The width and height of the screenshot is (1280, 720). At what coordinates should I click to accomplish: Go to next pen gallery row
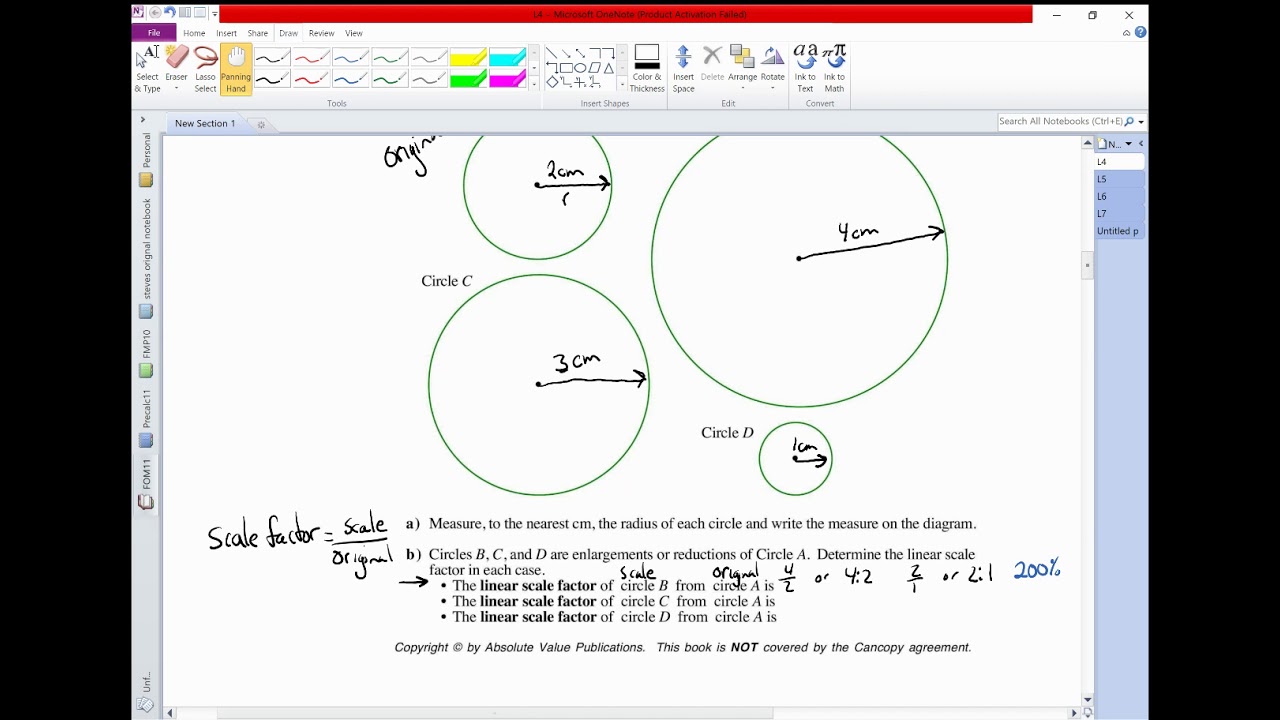tap(534, 68)
